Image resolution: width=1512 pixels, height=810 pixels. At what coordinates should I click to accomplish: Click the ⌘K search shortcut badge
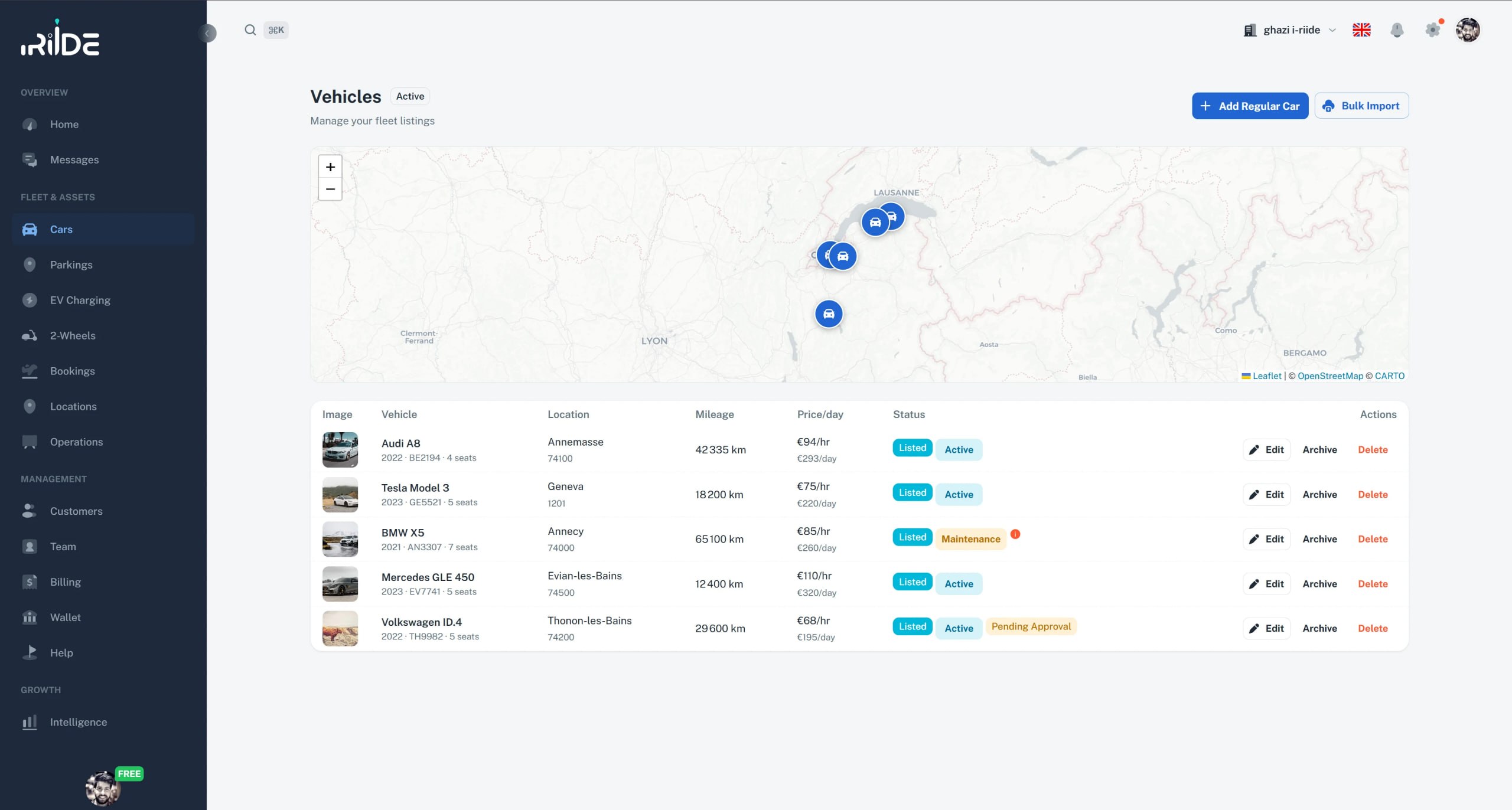click(276, 30)
